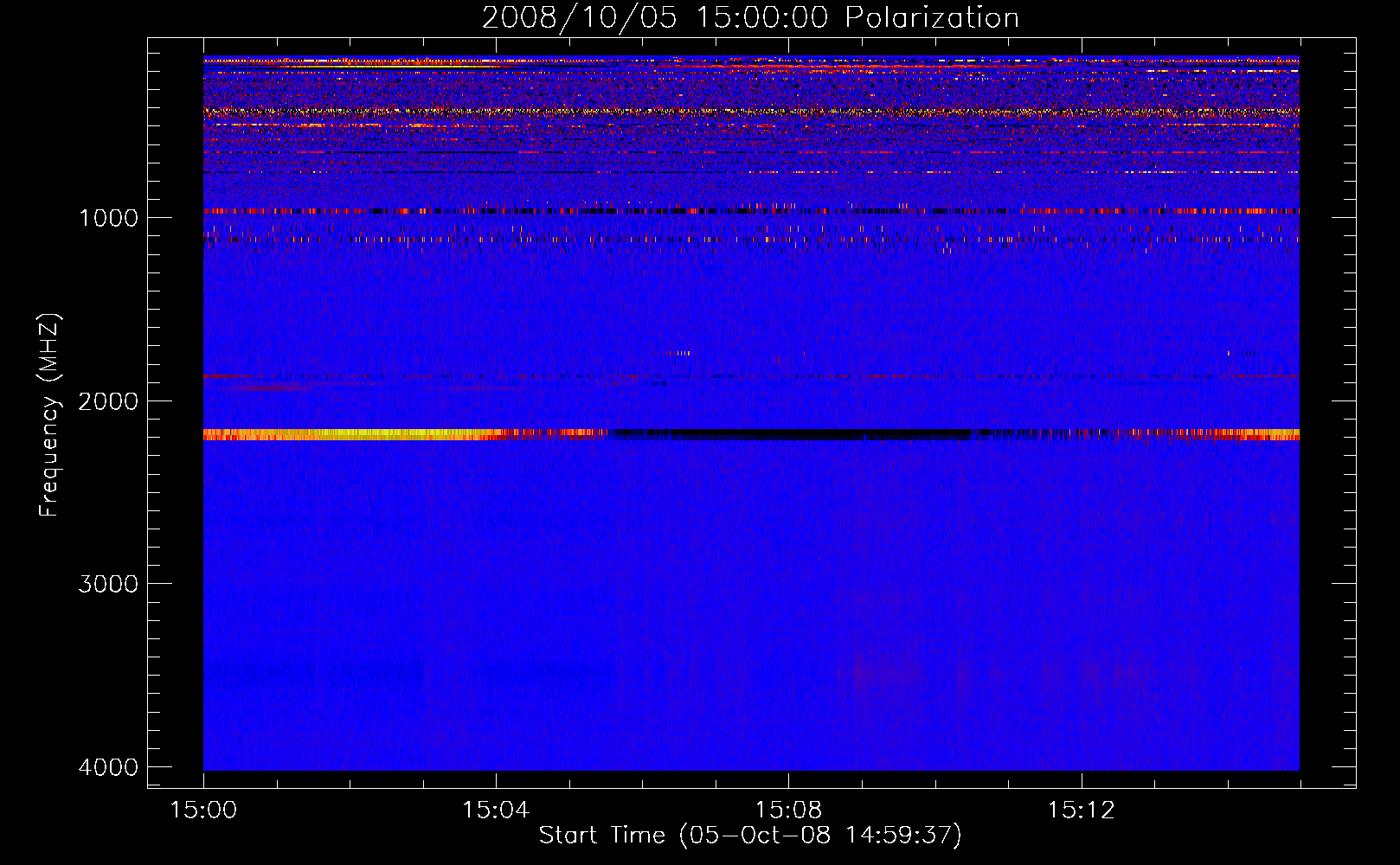Click the 15:04 time tick label
1400x865 pixels.
pos(496,810)
